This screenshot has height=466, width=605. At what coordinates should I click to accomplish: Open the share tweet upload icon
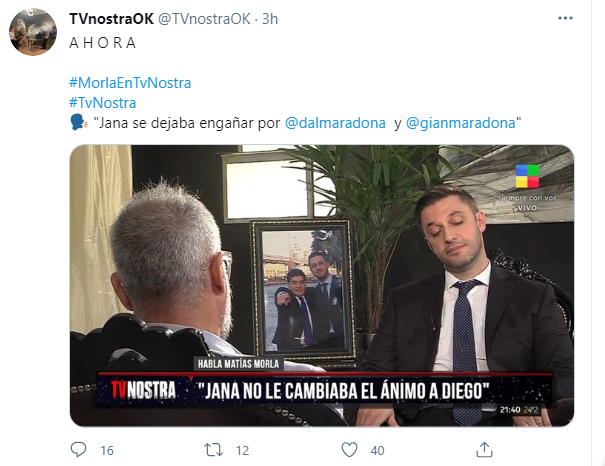coord(484,449)
